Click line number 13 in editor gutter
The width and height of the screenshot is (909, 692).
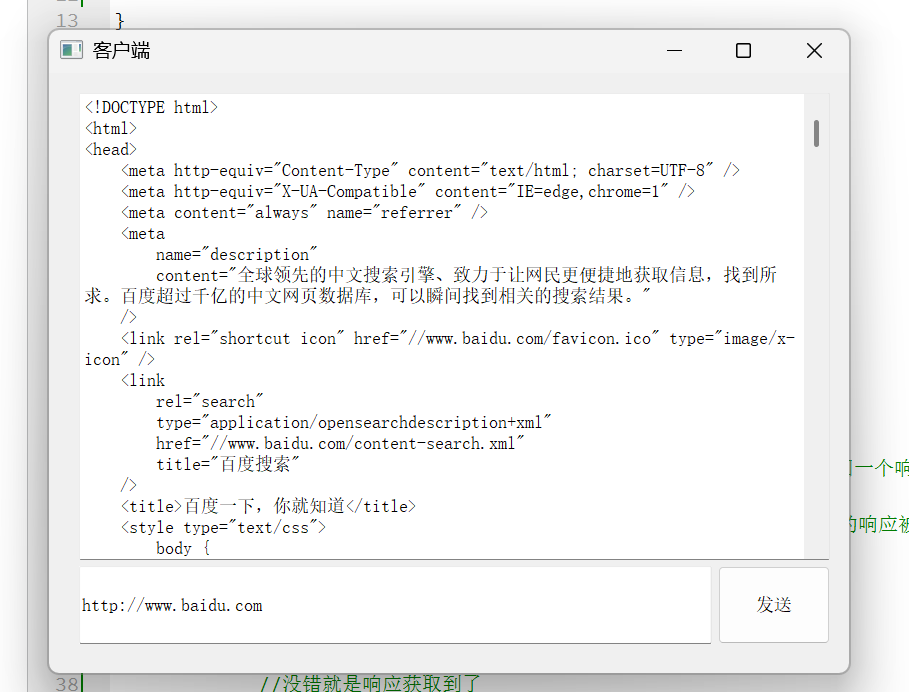67,21
